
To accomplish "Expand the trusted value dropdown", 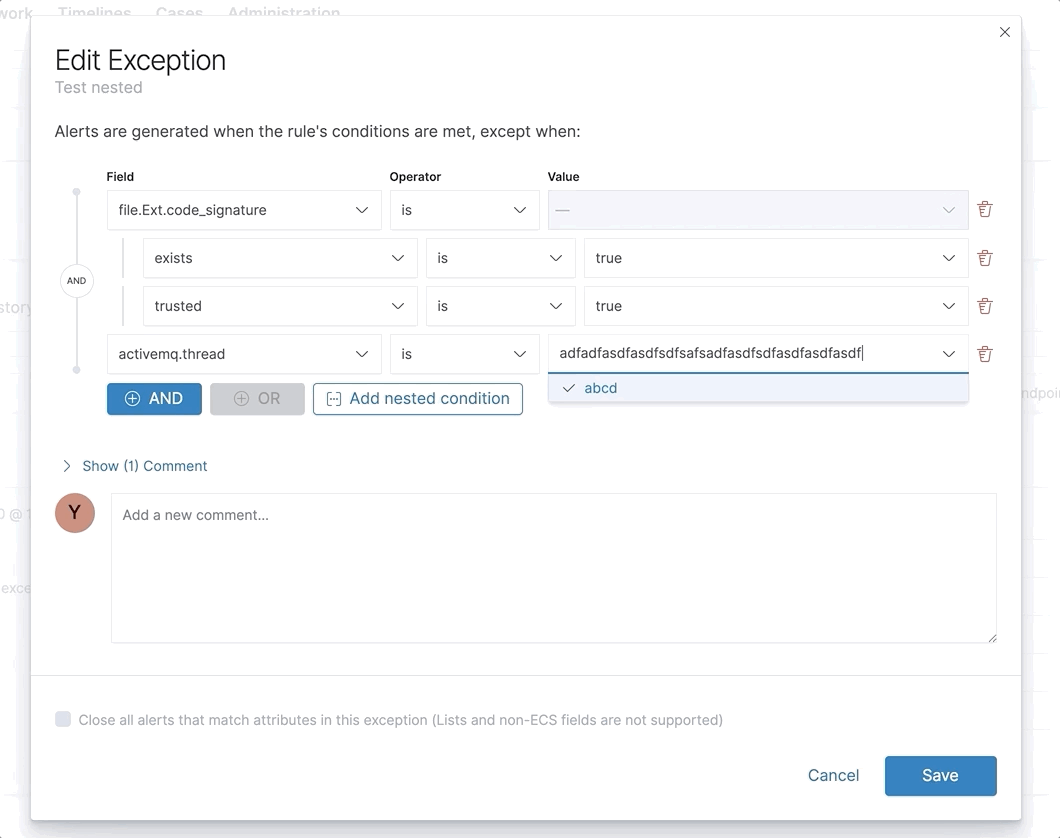I will pyautogui.click(x=775, y=306).
